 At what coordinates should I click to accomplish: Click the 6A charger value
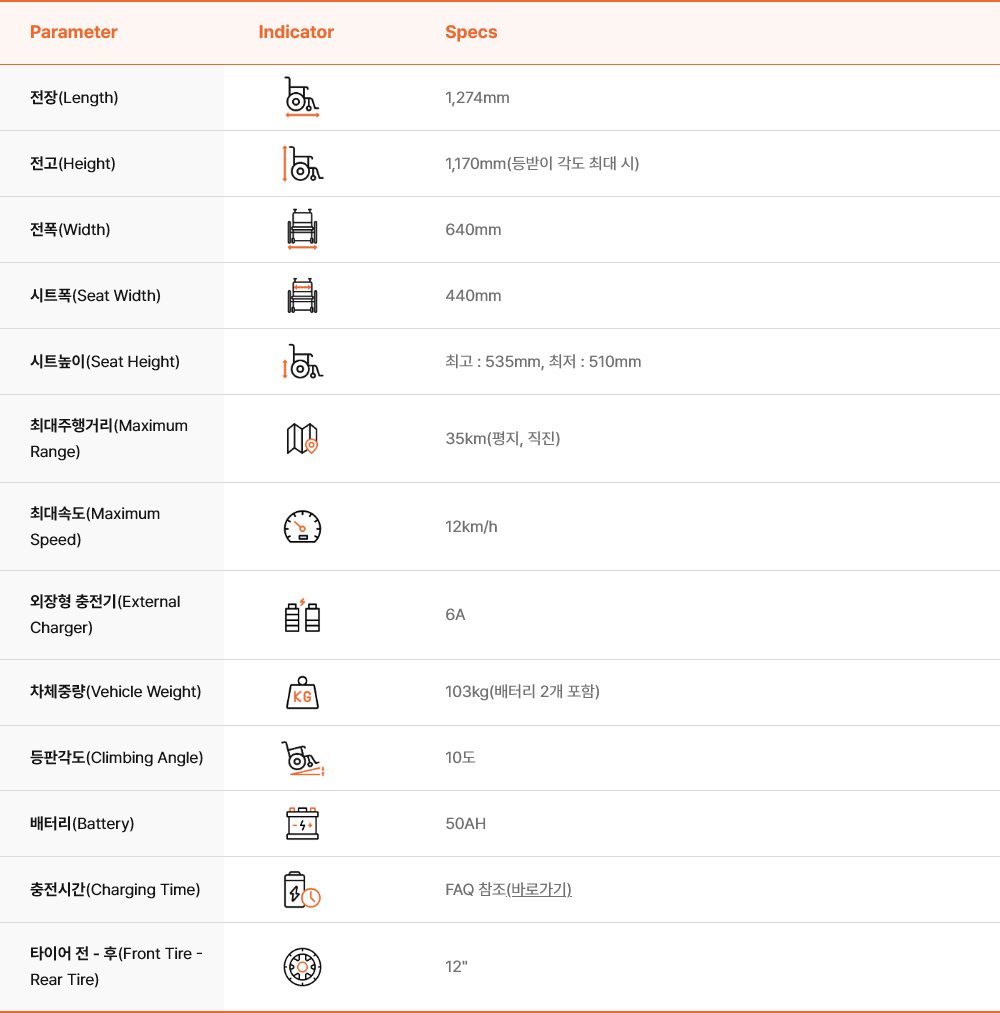tap(455, 614)
